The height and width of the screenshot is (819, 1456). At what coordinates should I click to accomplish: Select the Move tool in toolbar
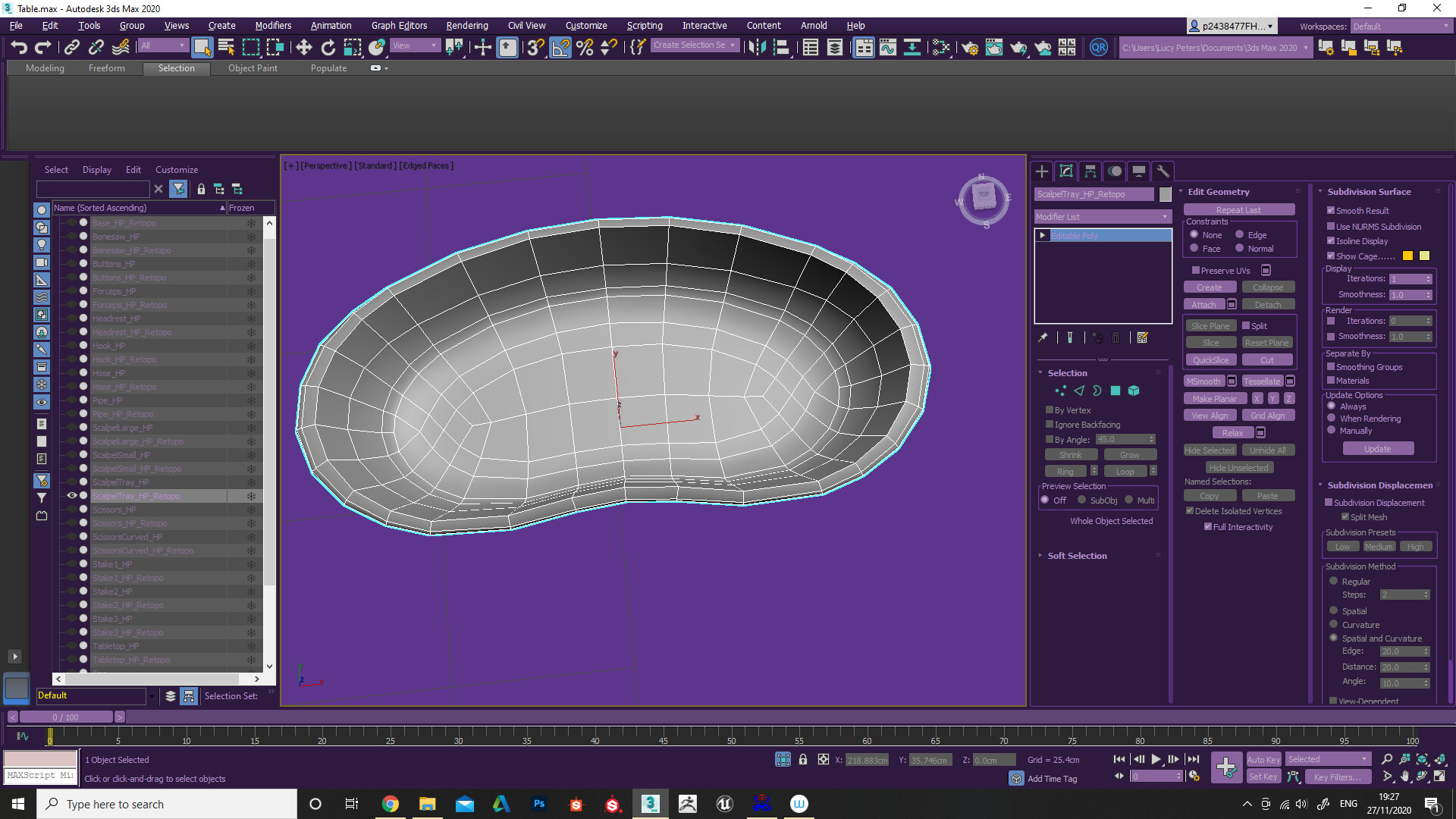pos(304,48)
